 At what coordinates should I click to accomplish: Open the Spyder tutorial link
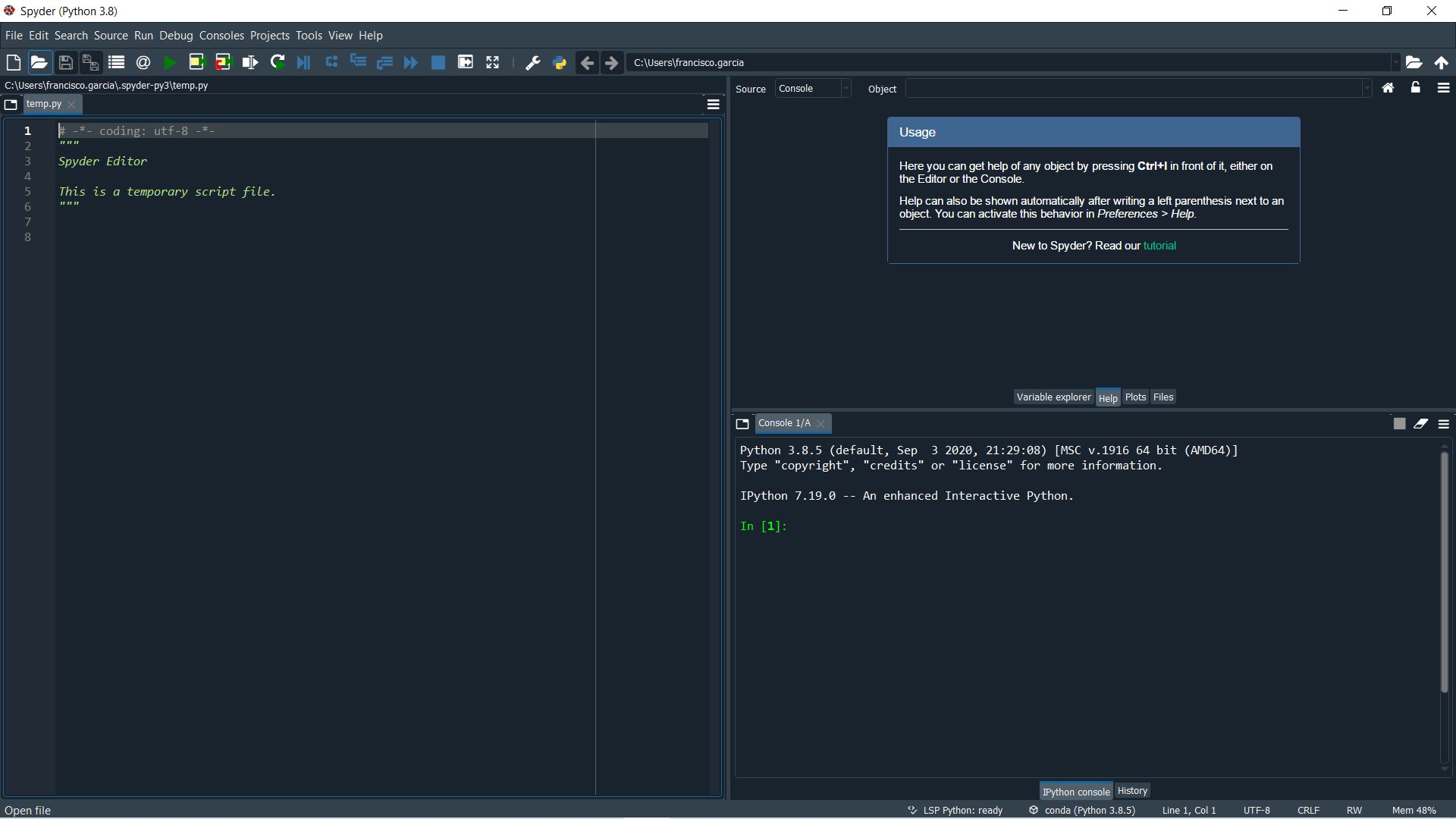tap(1159, 245)
